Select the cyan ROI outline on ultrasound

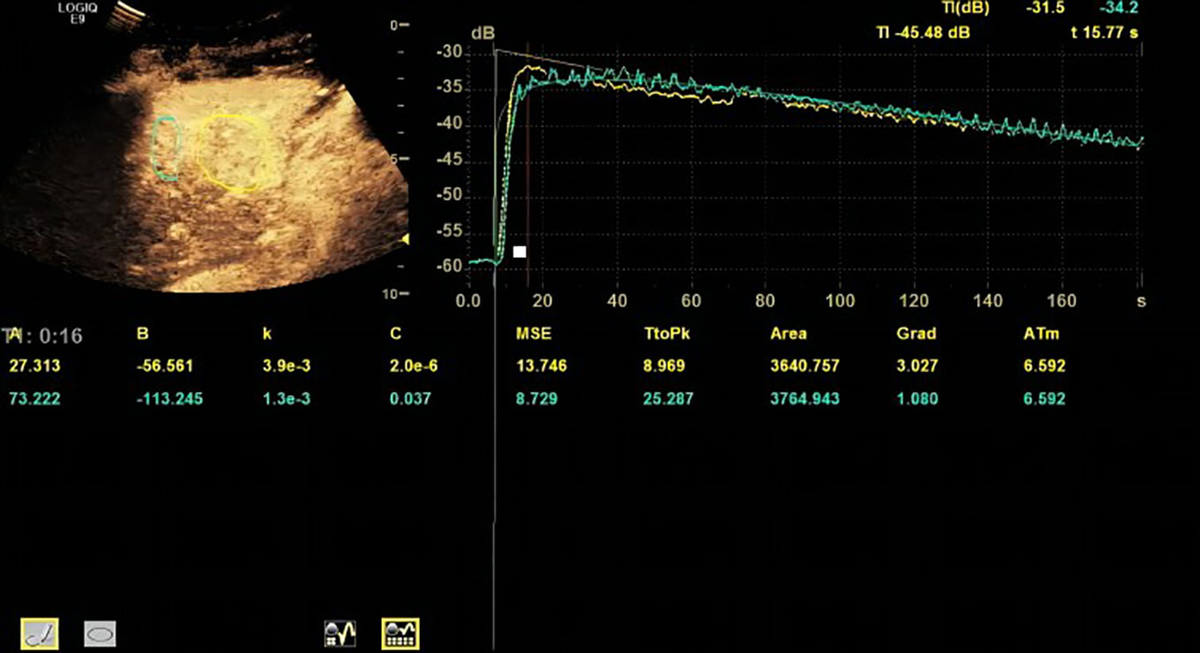click(x=166, y=148)
